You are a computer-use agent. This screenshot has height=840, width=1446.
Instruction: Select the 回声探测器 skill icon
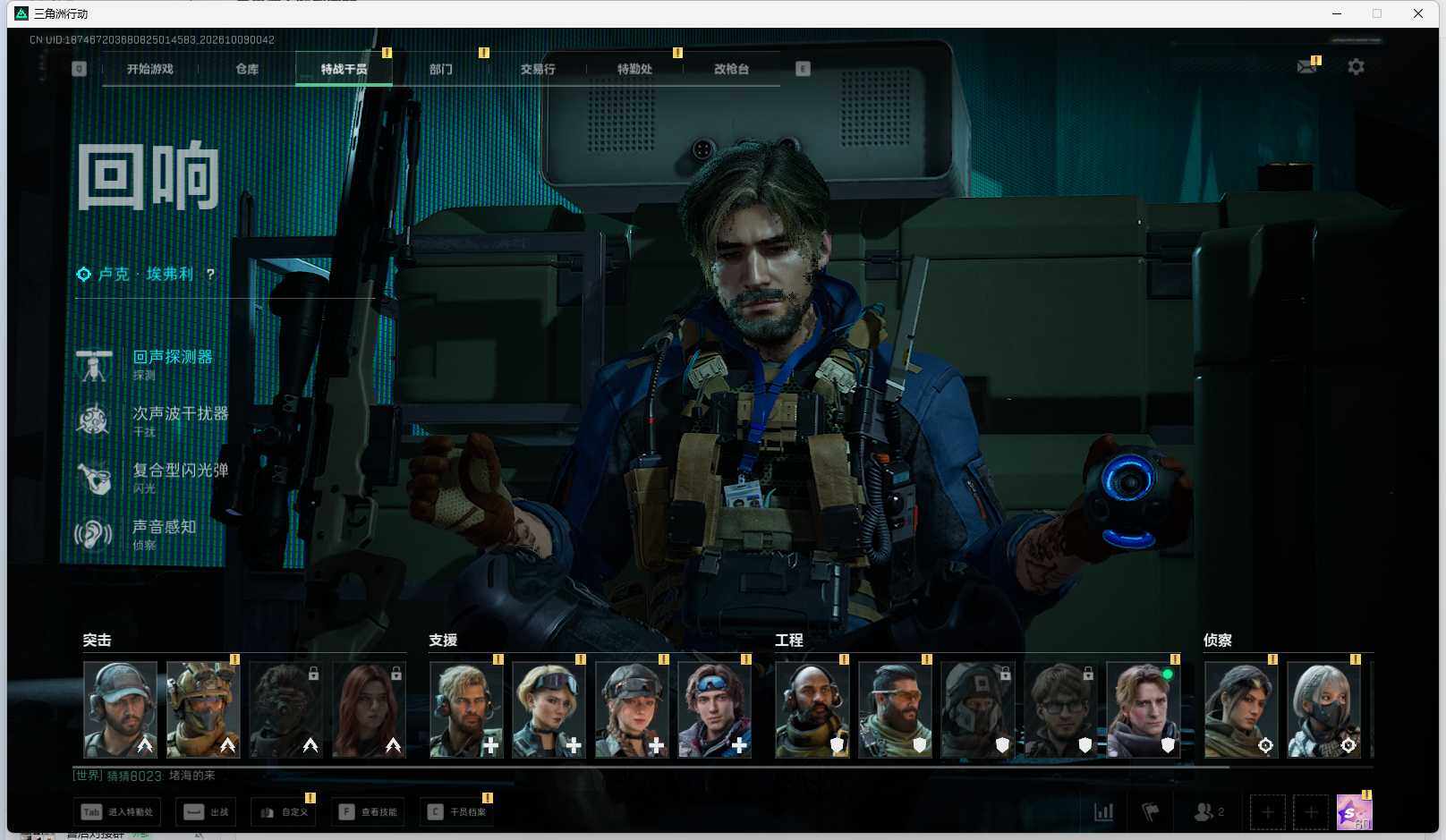point(93,364)
